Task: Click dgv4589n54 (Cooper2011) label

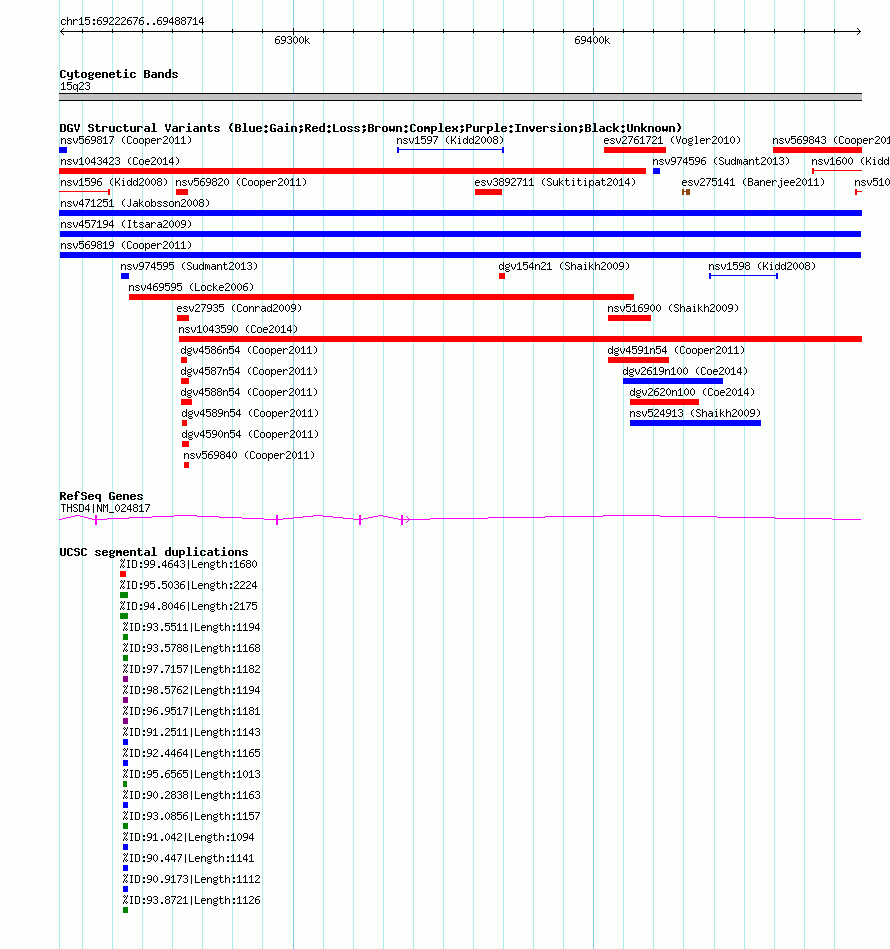Action: coord(250,413)
